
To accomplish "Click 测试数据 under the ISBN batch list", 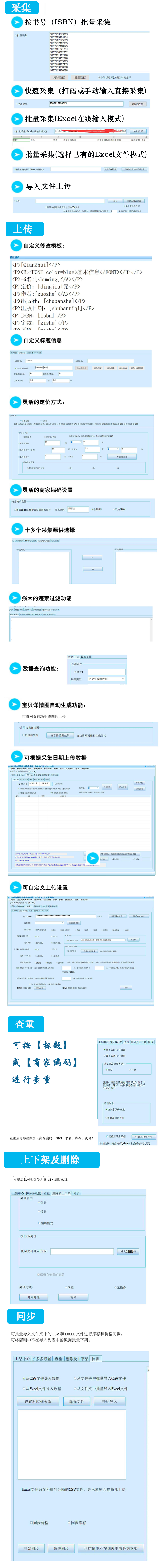I will click(x=59, y=77).
